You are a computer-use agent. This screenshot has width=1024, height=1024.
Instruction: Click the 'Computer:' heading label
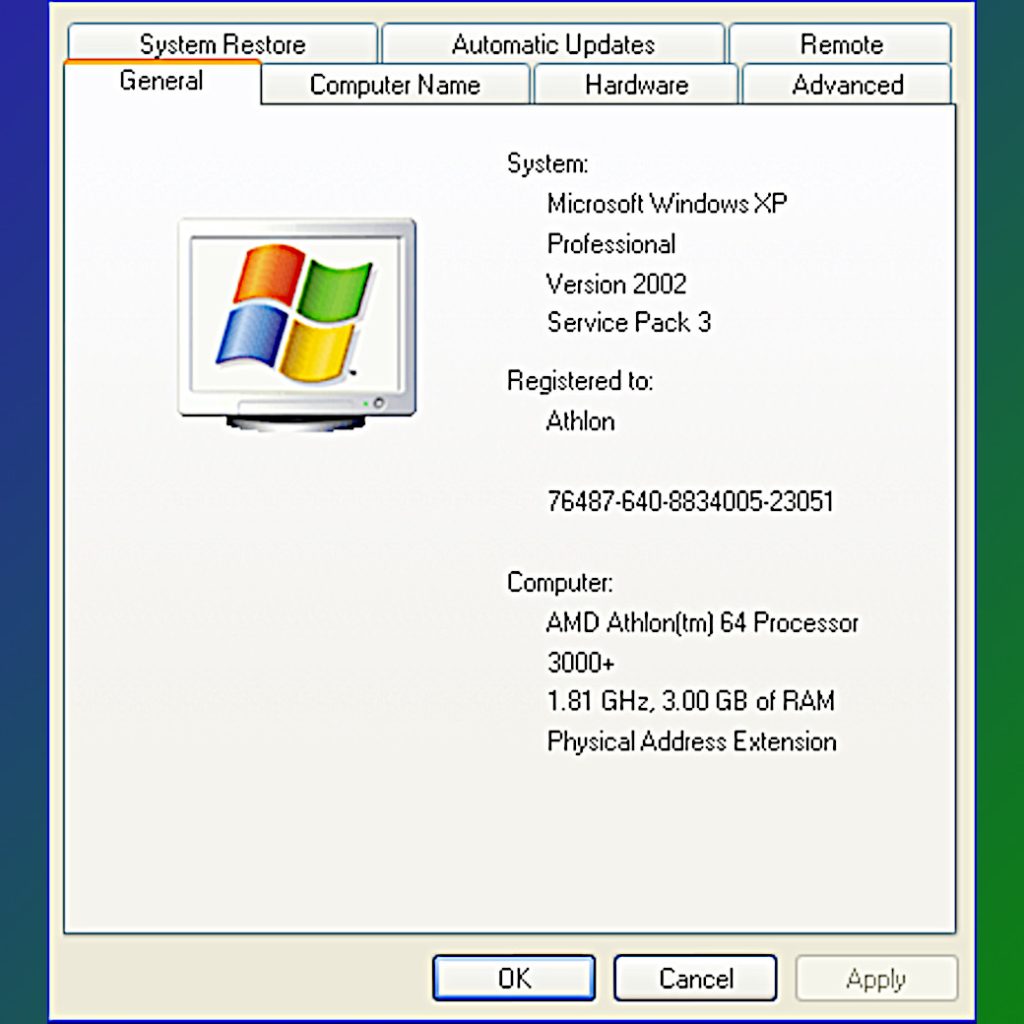[x=560, y=582]
